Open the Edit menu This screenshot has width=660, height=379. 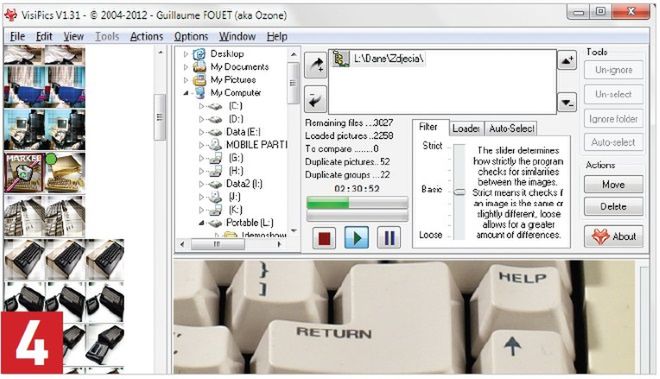click(44, 37)
